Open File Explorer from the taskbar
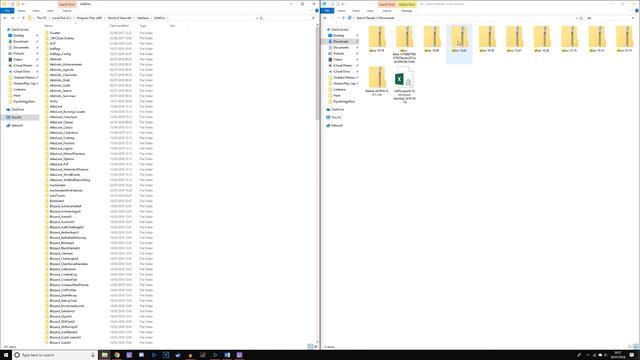This screenshot has width=640, height=360. pyautogui.click(x=104, y=355)
